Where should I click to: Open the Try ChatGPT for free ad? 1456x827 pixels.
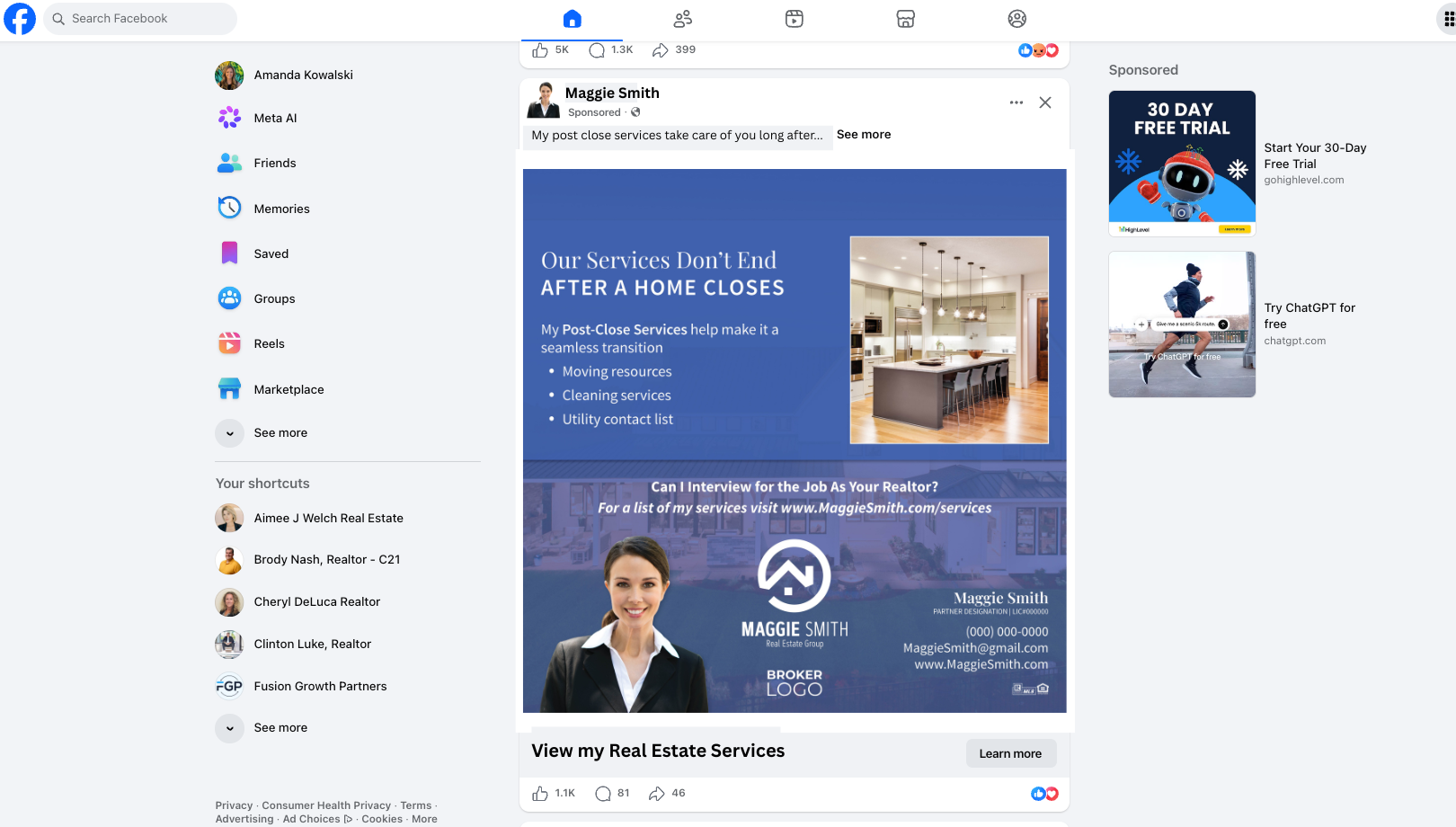coord(1182,325)
